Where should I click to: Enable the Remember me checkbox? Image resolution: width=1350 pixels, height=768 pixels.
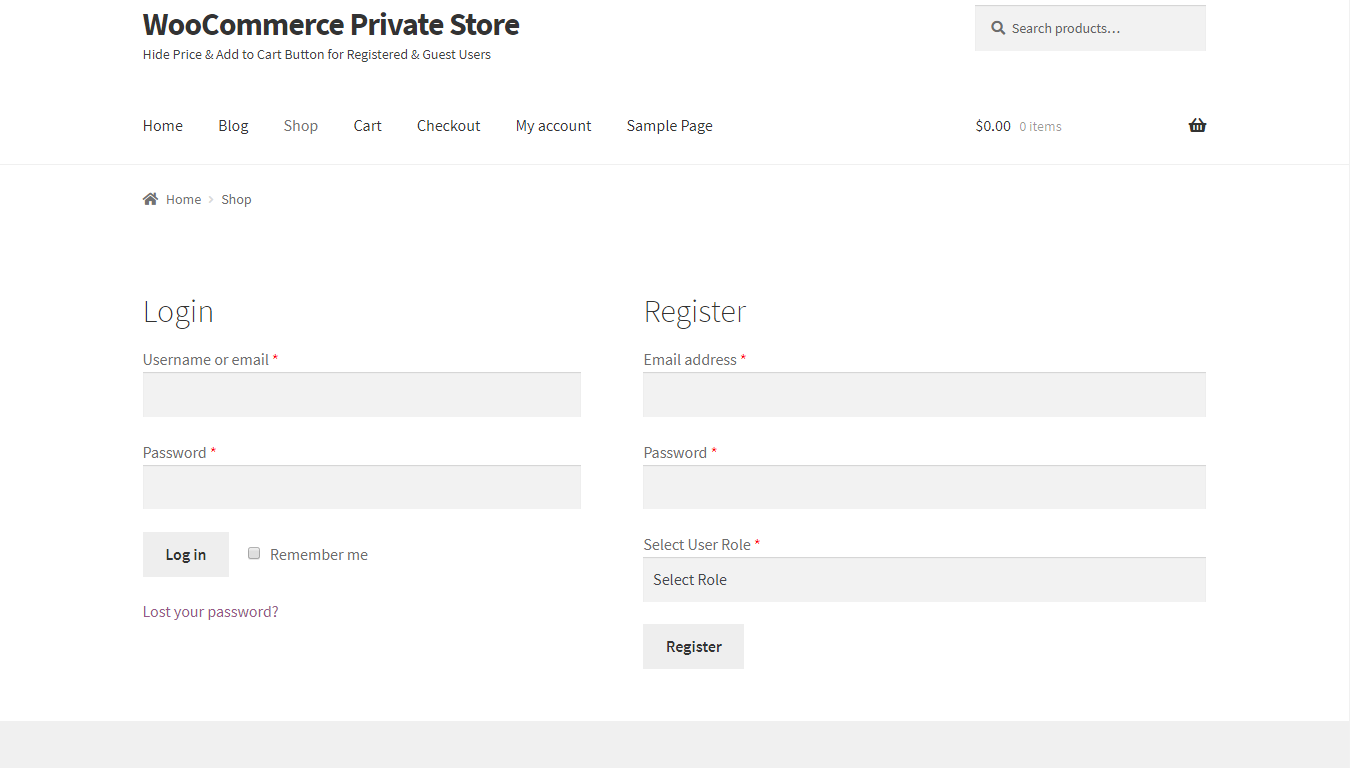point(253,552)
